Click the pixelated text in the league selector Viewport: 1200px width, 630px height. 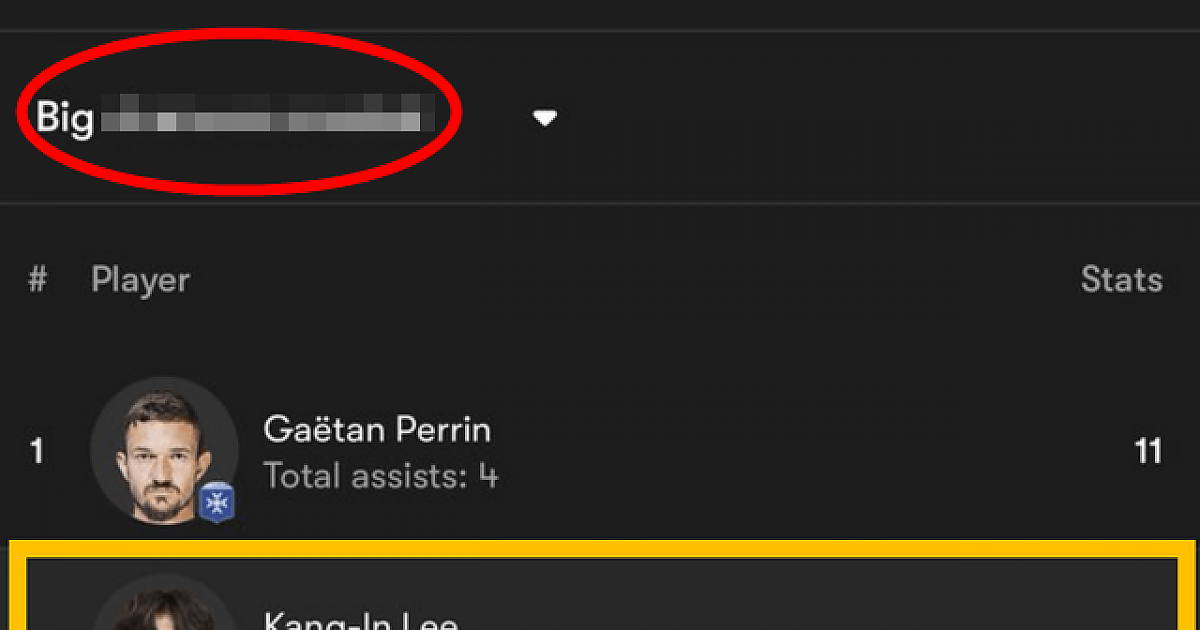click(x=265, y=115)
